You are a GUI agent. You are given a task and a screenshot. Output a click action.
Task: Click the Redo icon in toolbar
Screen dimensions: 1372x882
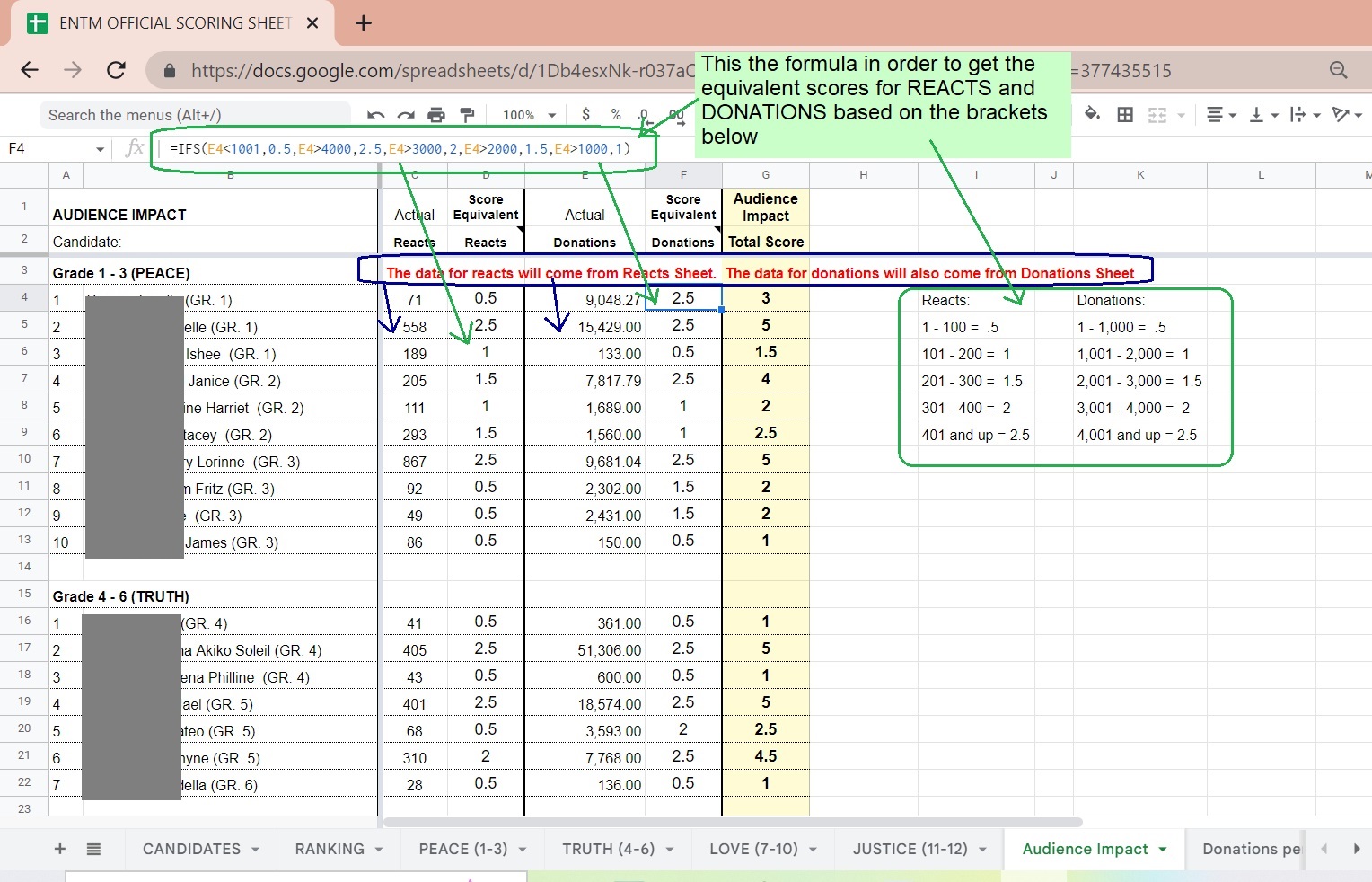406,115
